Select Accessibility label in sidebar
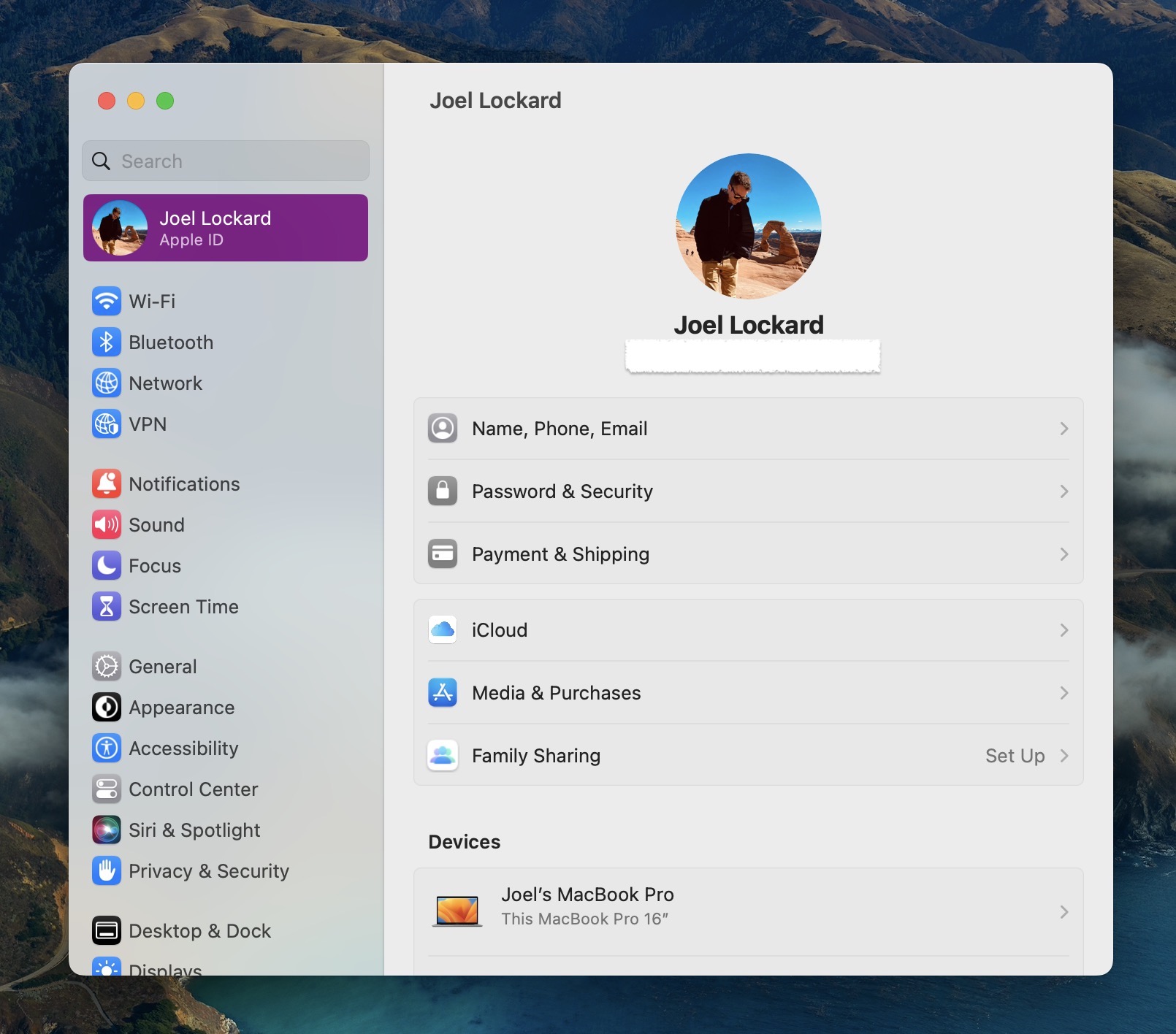The height and width of the screenshot is (1034, 1176). click(x=183, y=748)
